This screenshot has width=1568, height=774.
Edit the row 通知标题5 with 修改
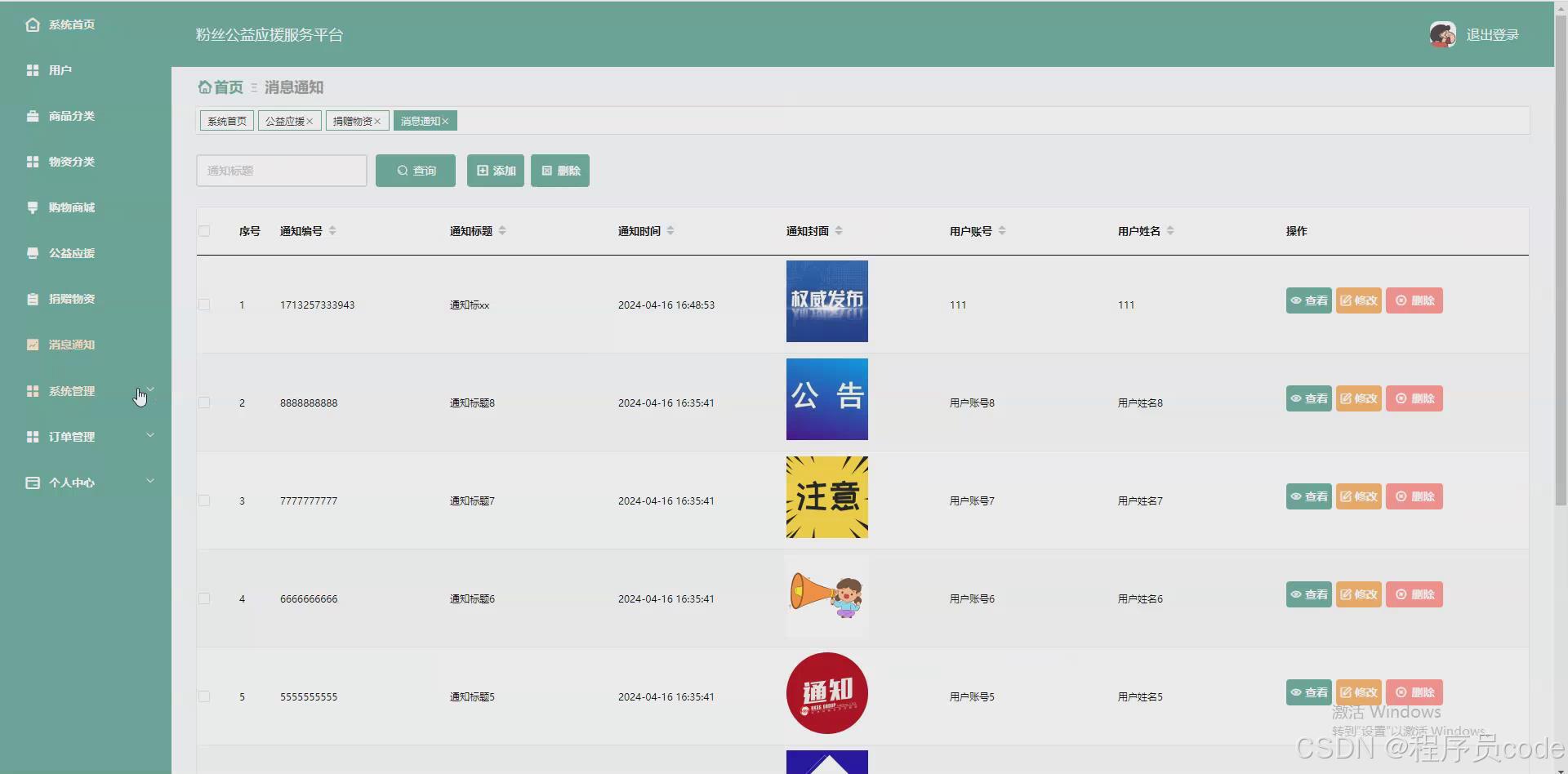click(1359, 692)
